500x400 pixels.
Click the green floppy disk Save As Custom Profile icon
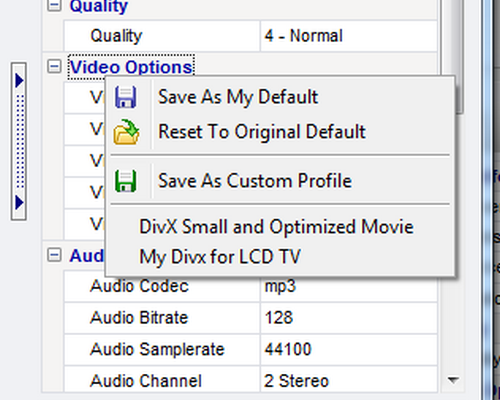(126, 181)
